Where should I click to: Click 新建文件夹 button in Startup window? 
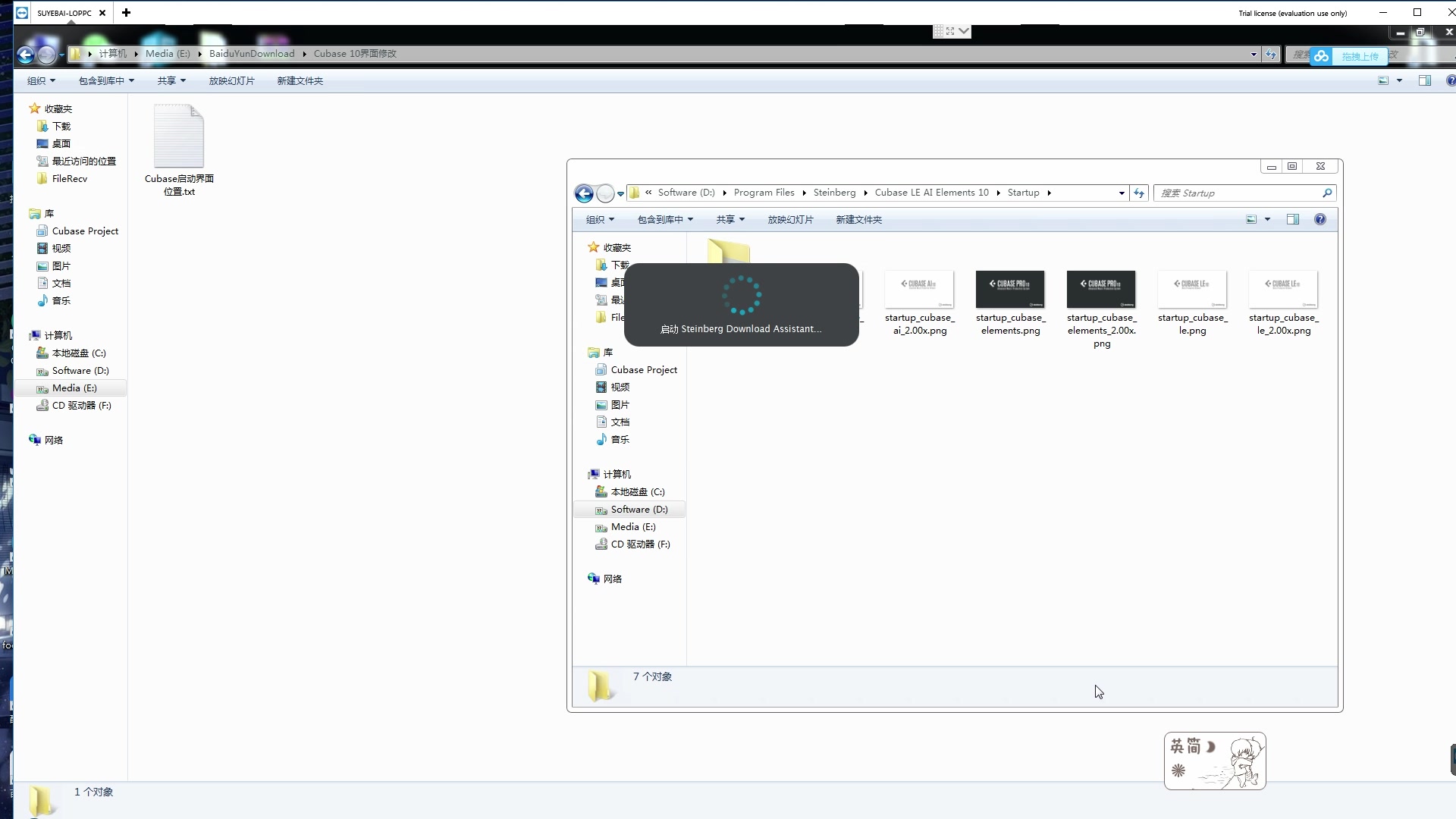tap(858, 220)
